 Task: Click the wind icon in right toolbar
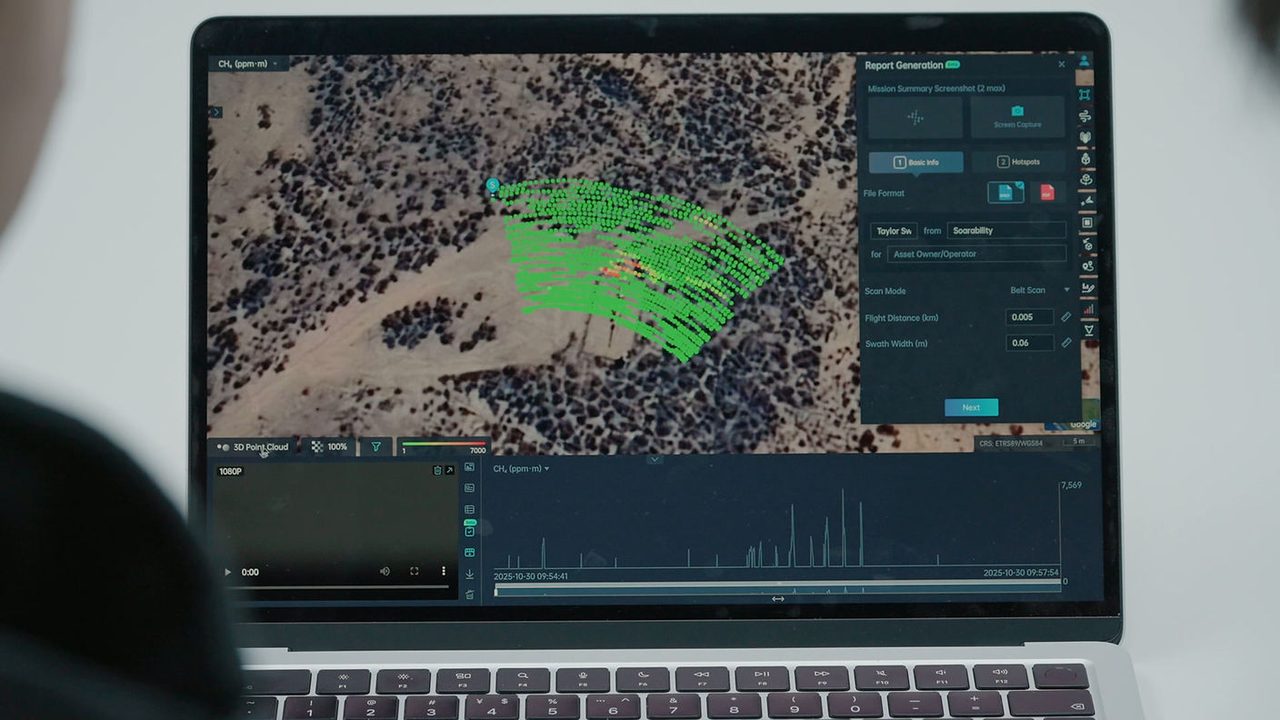pos(1085,116)
